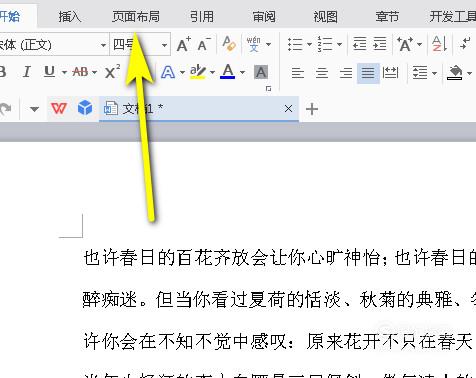Align text right
The height and width of the screenshot is (378, 476).
(346, 72)
